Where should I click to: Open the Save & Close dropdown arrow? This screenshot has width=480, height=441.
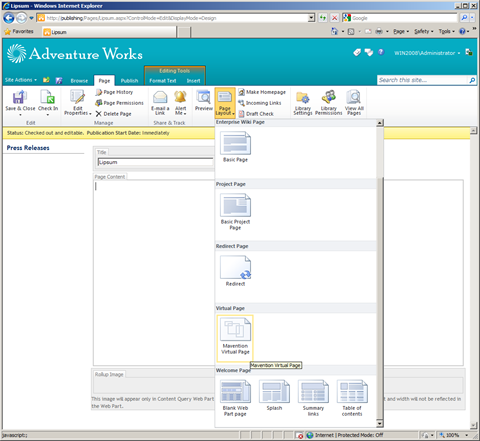pos(20,115)
